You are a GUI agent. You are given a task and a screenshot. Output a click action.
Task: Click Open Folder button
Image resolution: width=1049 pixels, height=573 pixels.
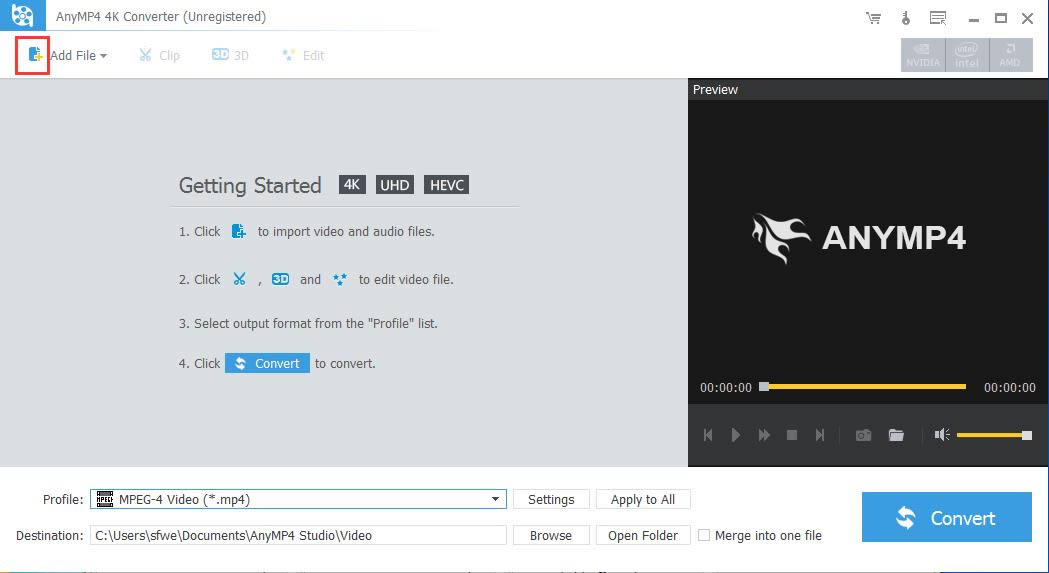pos(643,536)
